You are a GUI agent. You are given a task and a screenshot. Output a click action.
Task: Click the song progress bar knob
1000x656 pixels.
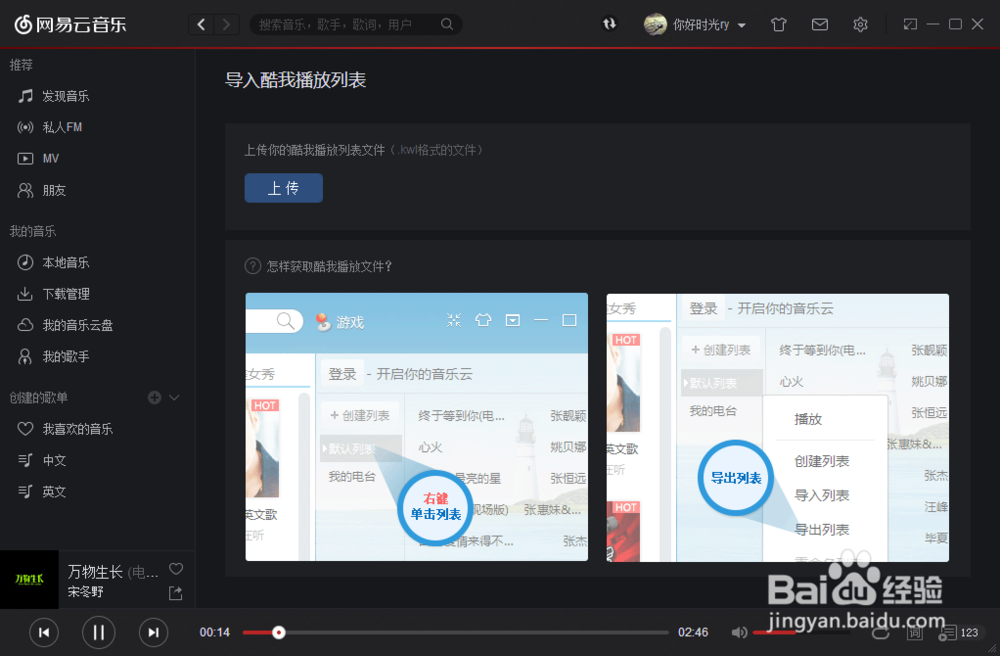click(x=279, y=632)
